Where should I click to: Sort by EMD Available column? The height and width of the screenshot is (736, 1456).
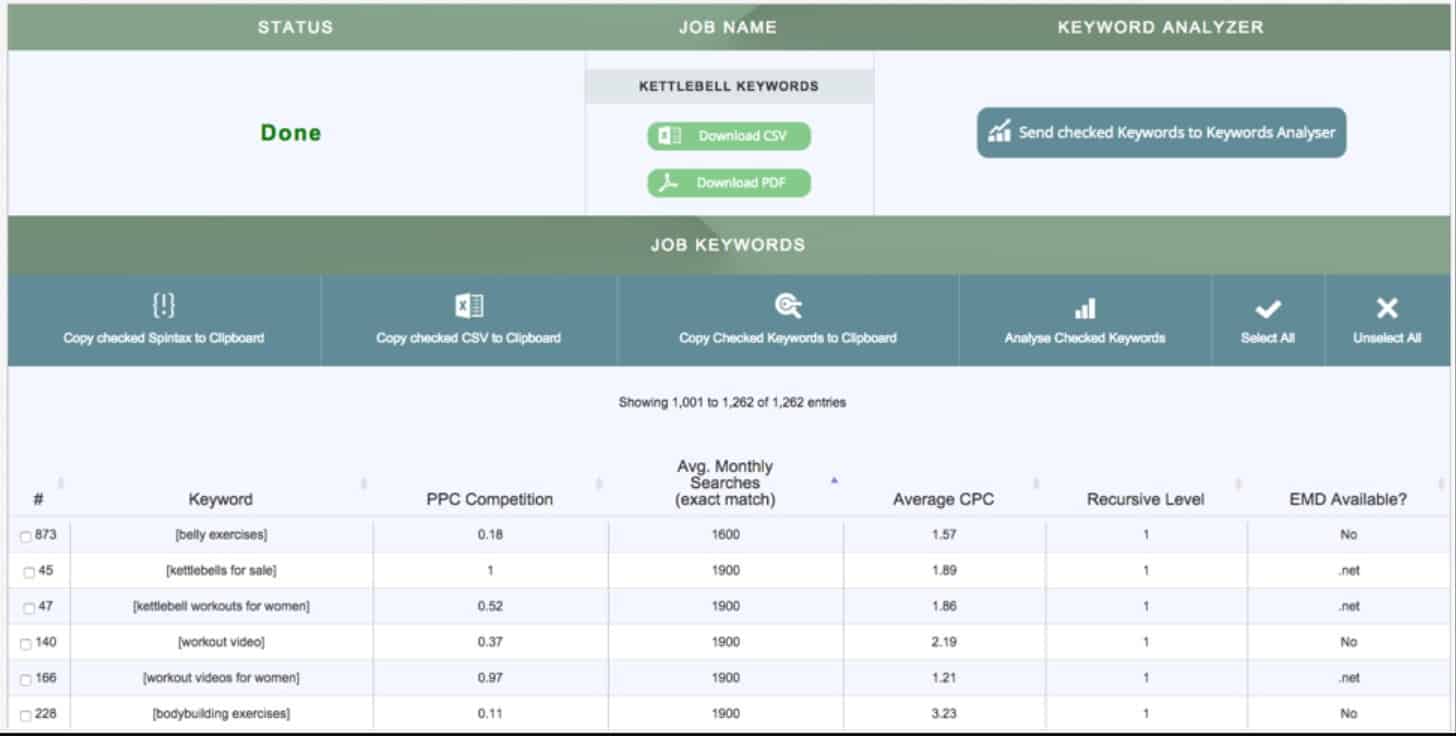[x=1347, y=499]
